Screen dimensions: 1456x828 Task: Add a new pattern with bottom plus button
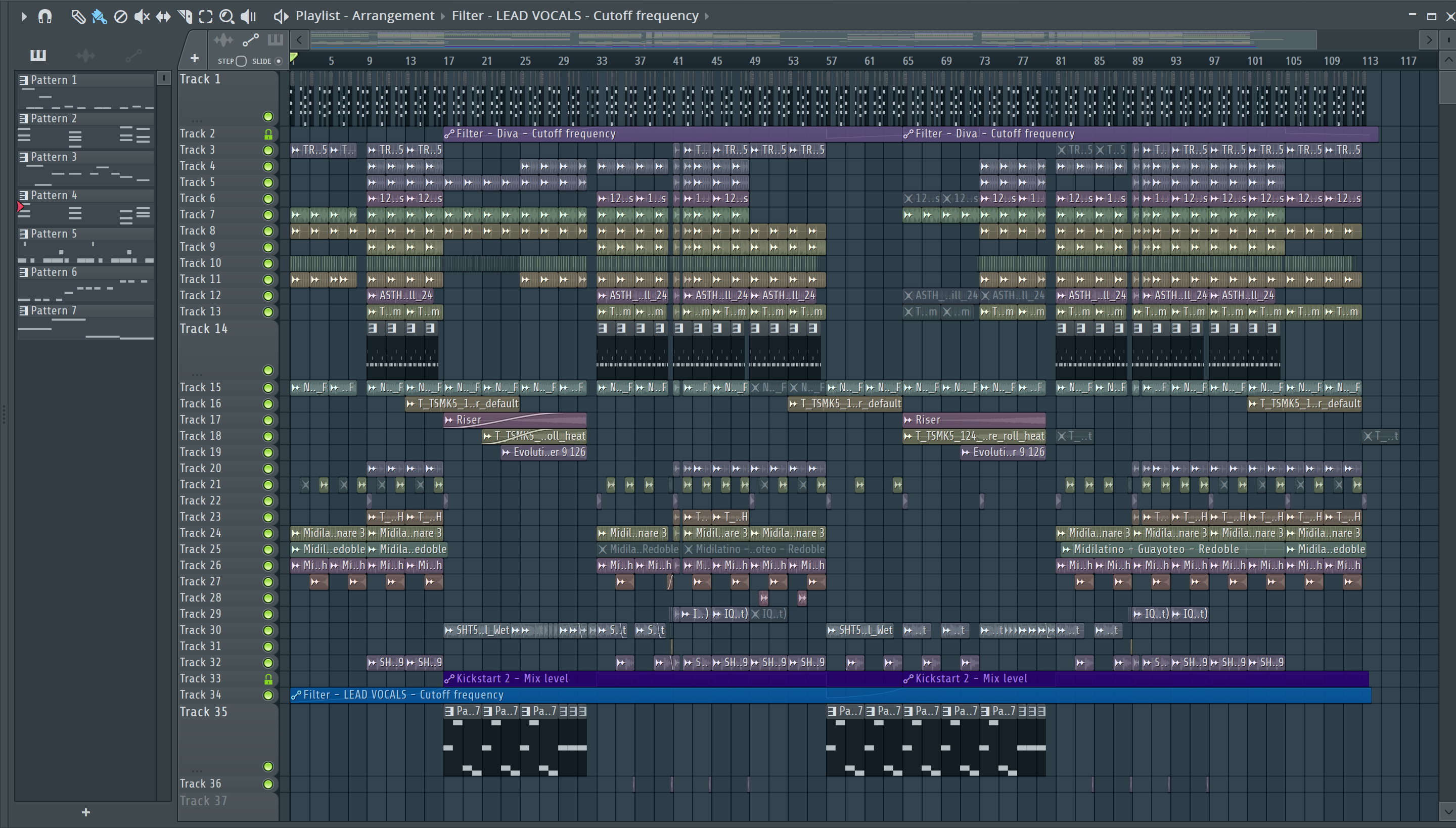tap(86, 812)
